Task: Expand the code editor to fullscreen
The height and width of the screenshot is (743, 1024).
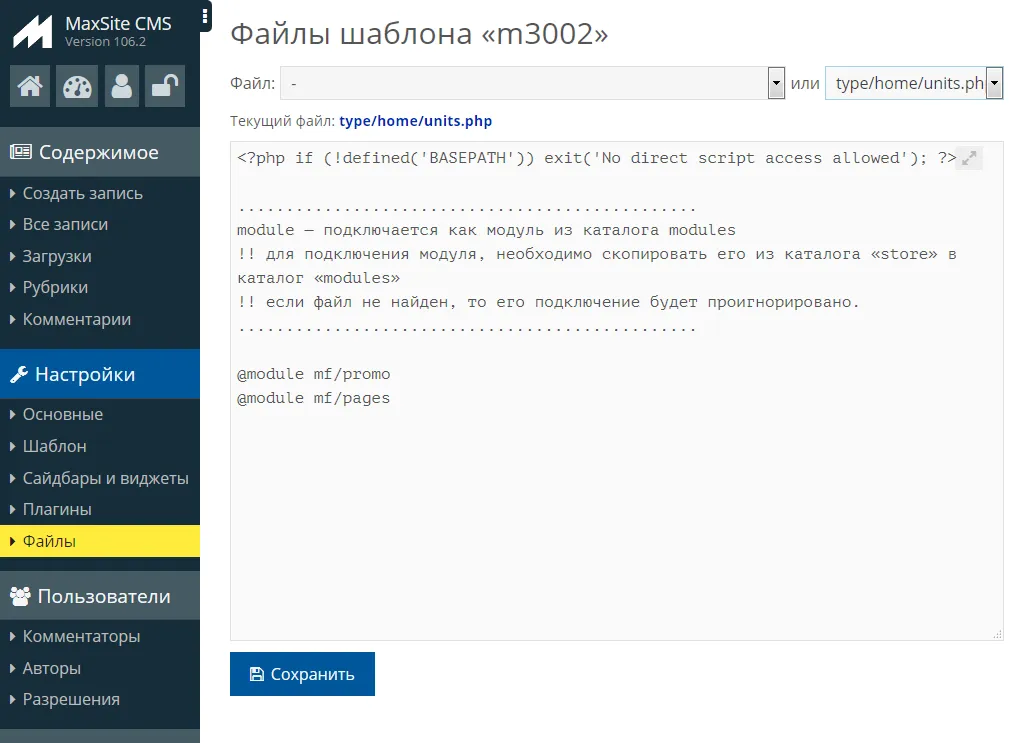Action: point(969,158)
